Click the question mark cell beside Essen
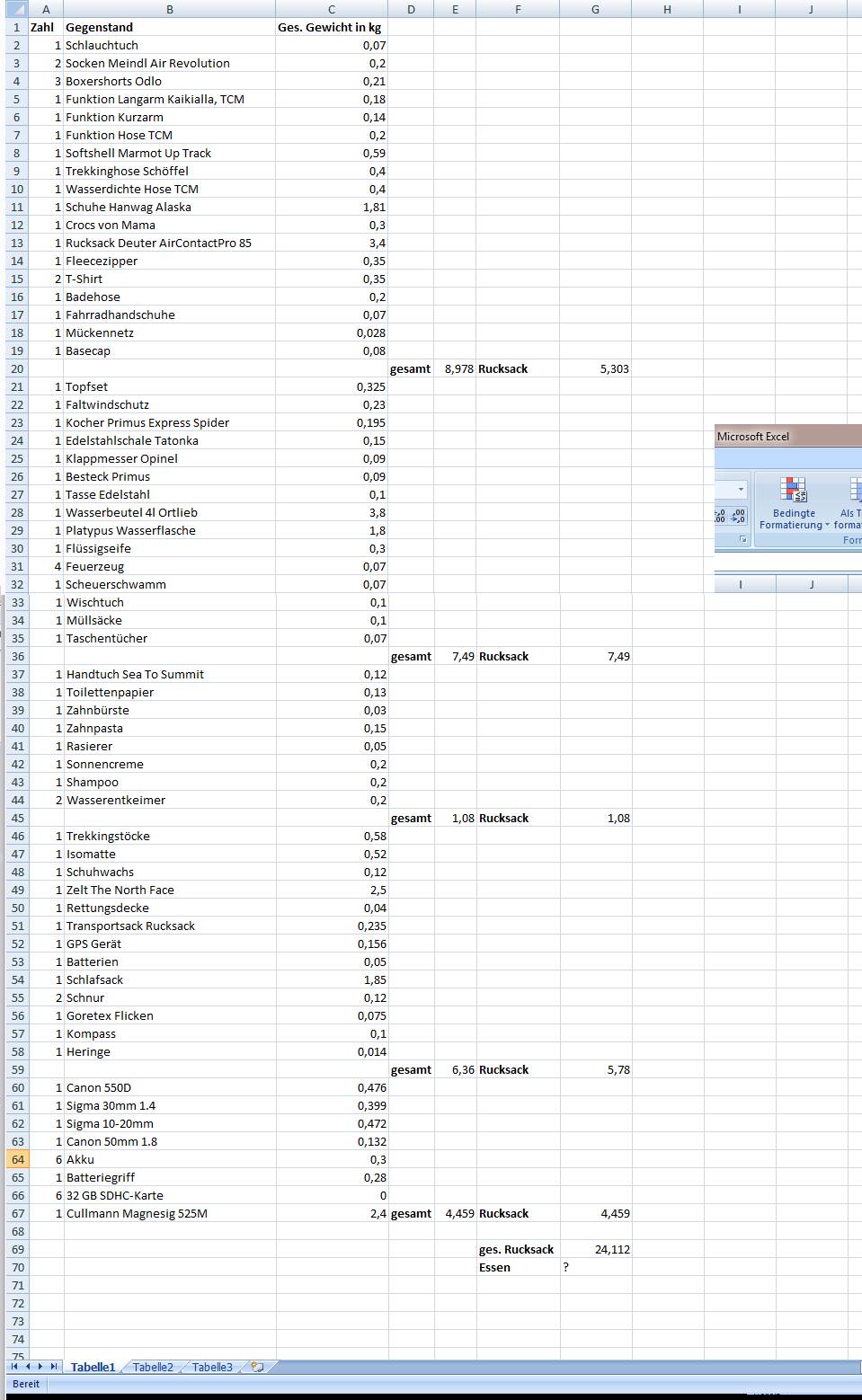This screenshot has width=862, height=1400. (x=595, y=1267)
